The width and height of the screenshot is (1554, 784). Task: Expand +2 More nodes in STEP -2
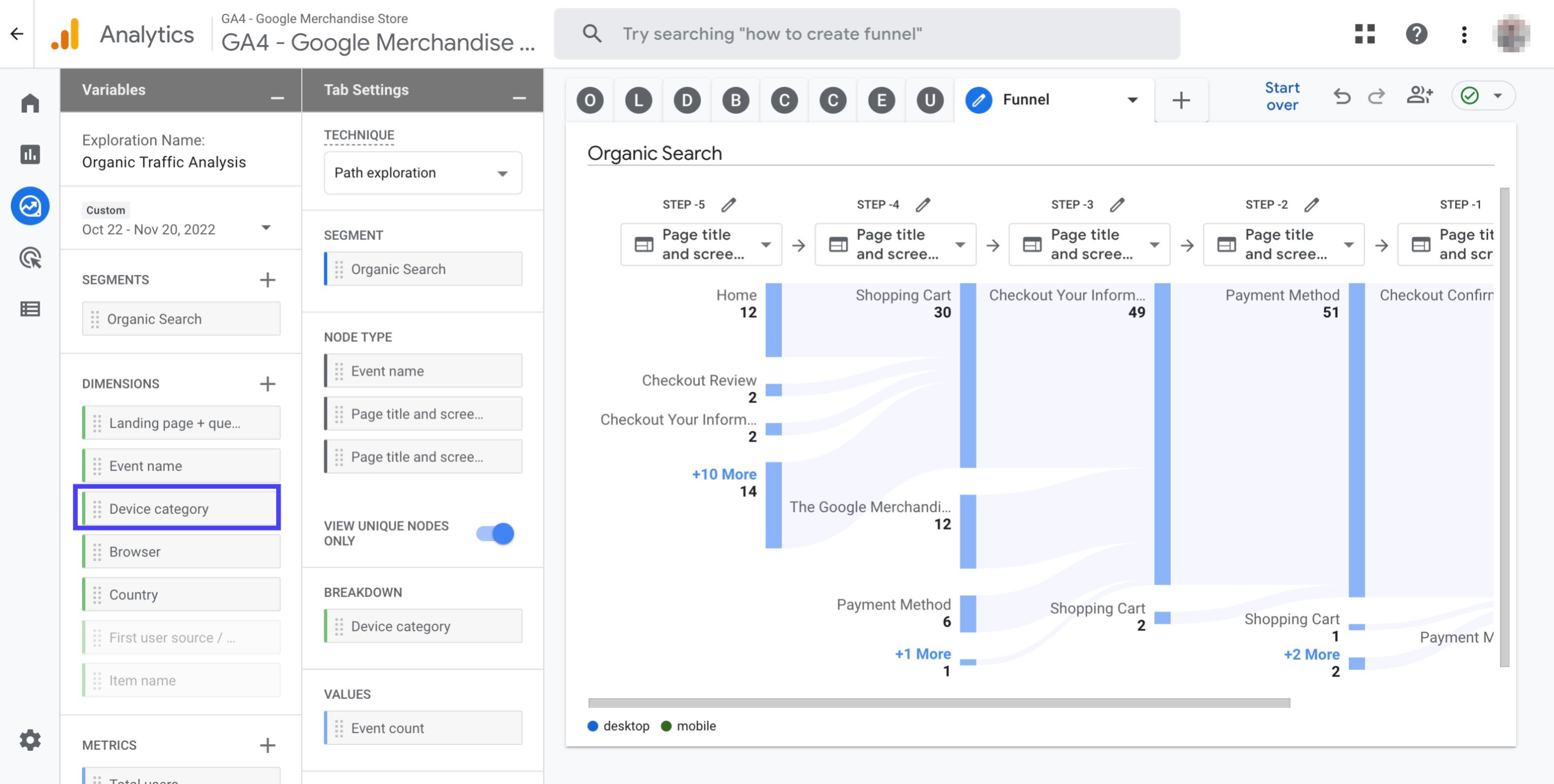click(x=1312, y=654)
